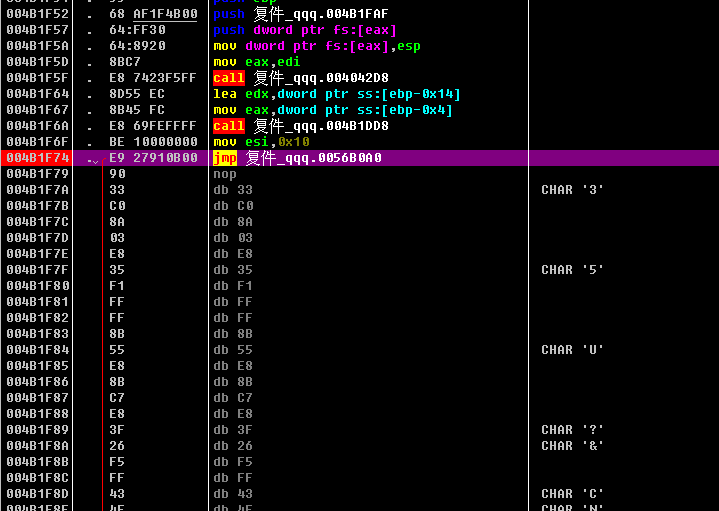Select hex bytes 68 AF1F4B00
This screenshot has height=511, width=719.
point(153,14)
